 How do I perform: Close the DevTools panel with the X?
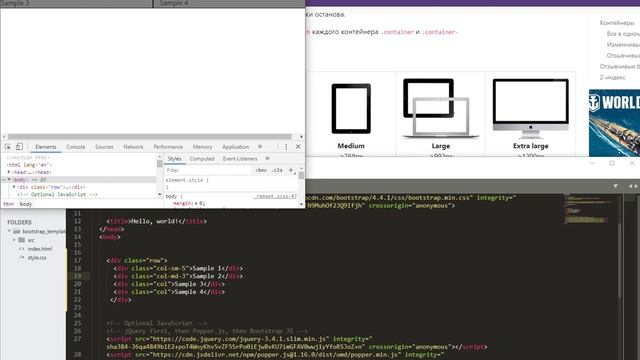[x=298, y=147]
